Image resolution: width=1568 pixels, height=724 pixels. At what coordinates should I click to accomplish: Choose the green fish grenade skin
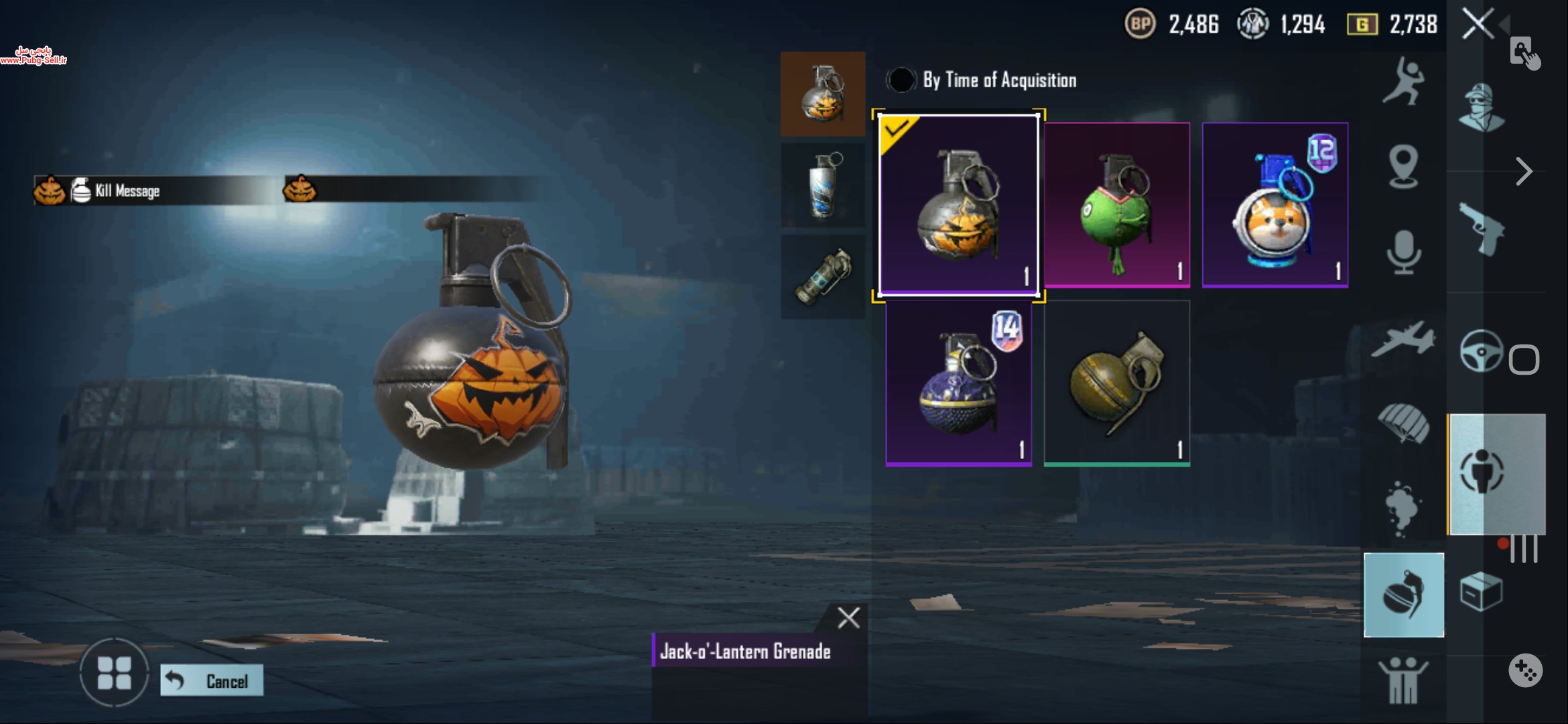click(1116, 205)
